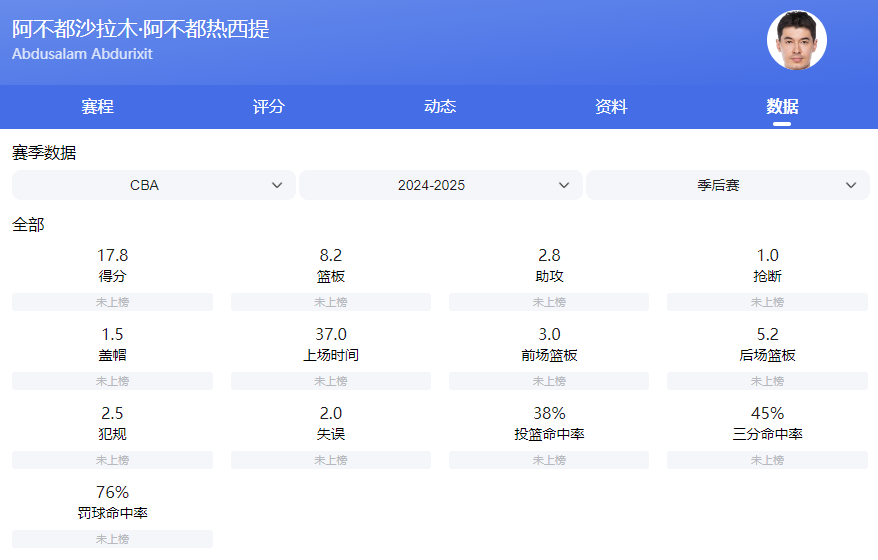Click the 未上榜 bar under 失误
This screenshot has height=560, width=878.
click(x=331, y=460)
